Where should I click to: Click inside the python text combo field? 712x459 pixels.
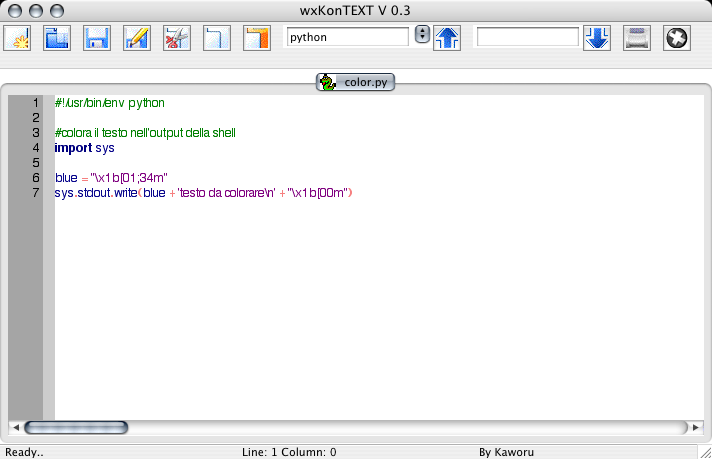point(346,37)
